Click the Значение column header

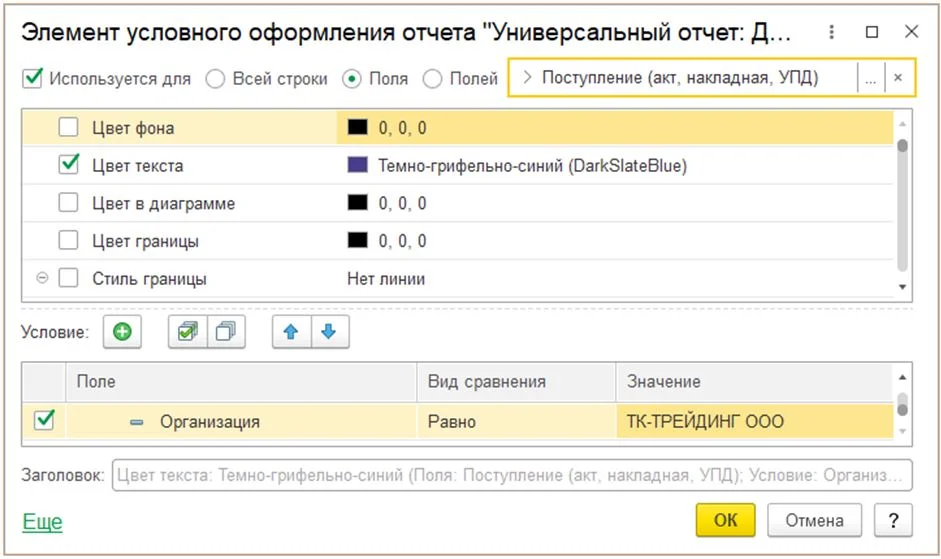(x=754, y=382)
